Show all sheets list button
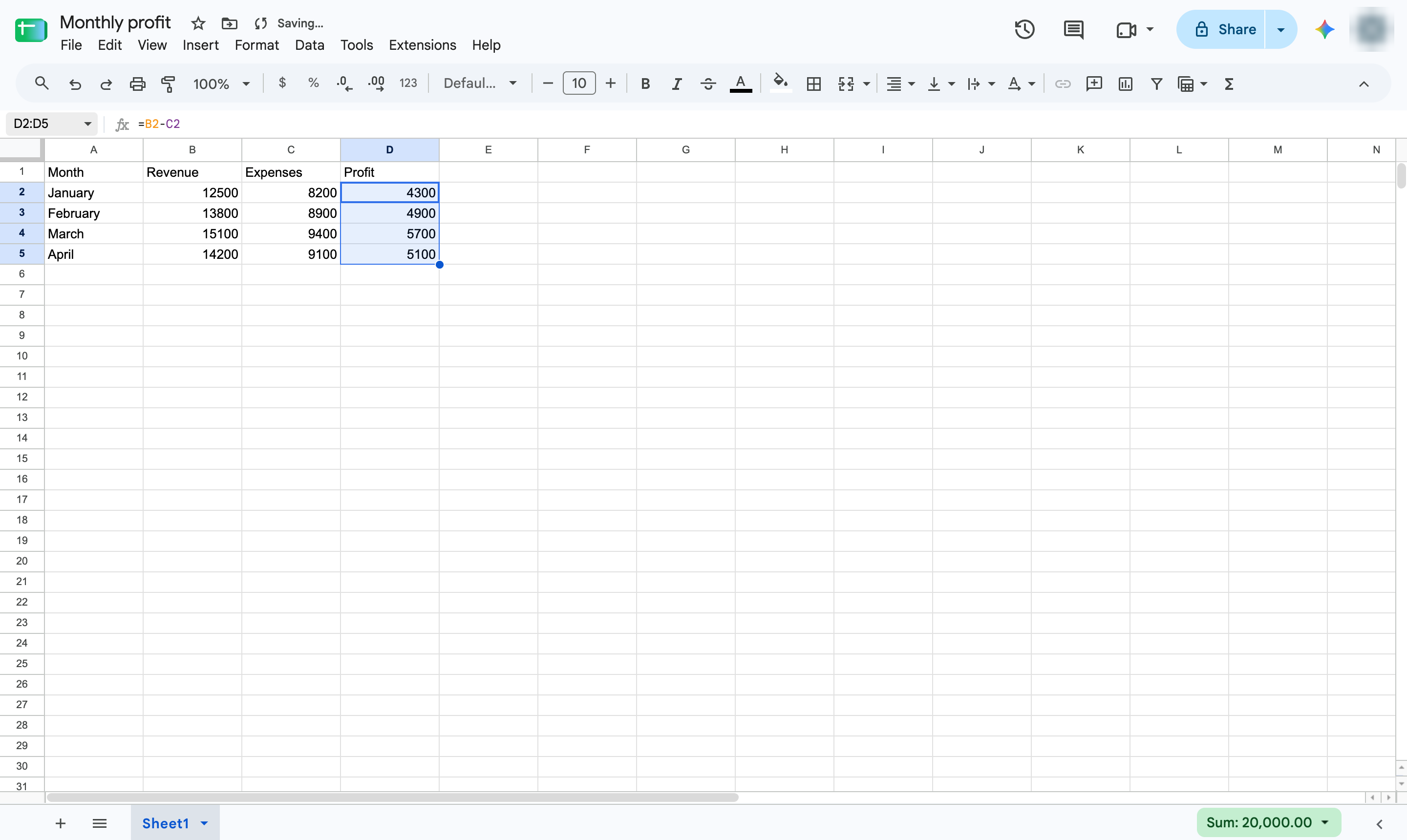1407x840 pixels. pos(100,823)
